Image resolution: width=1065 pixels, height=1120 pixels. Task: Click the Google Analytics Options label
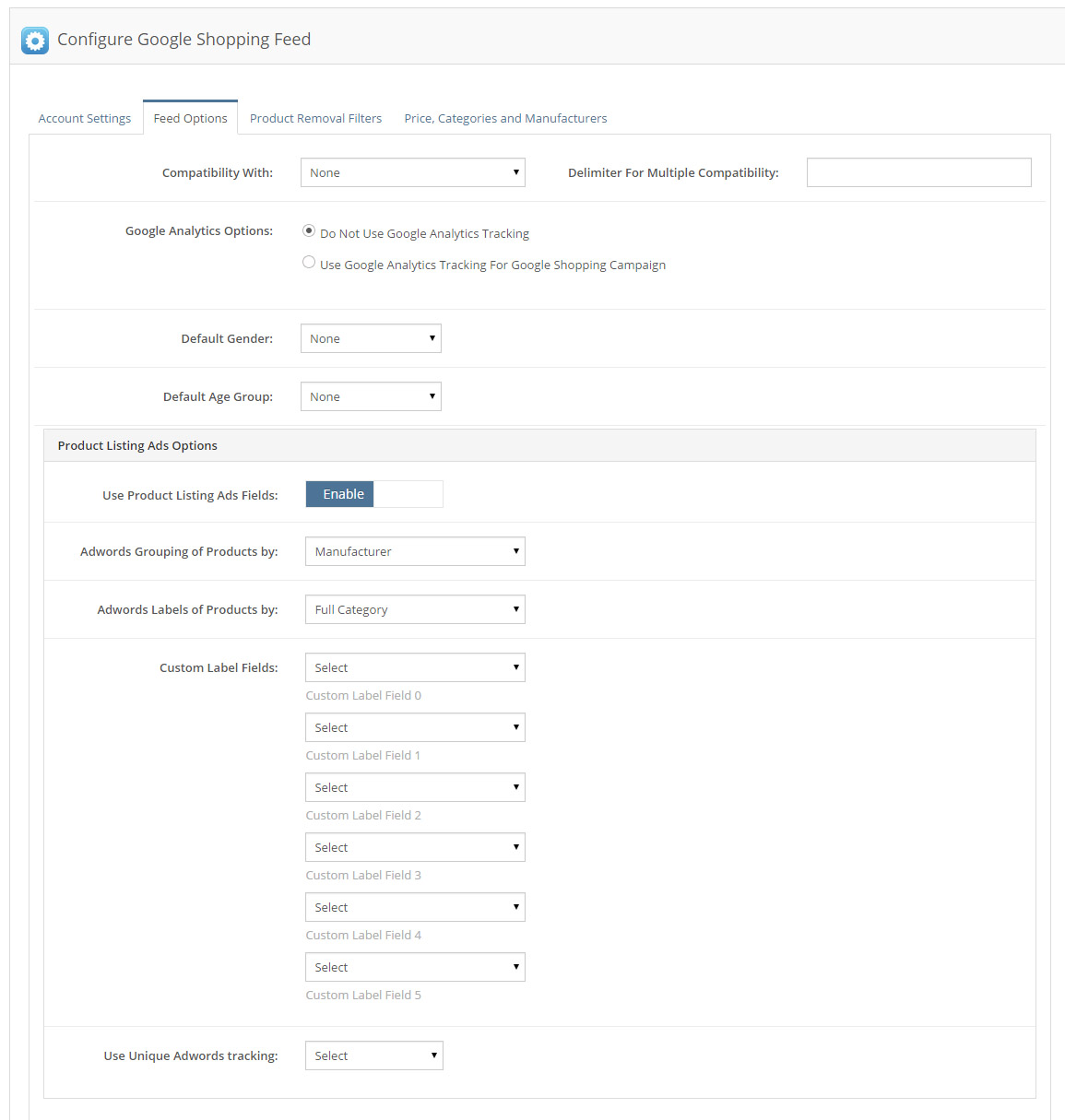[199, 230]
